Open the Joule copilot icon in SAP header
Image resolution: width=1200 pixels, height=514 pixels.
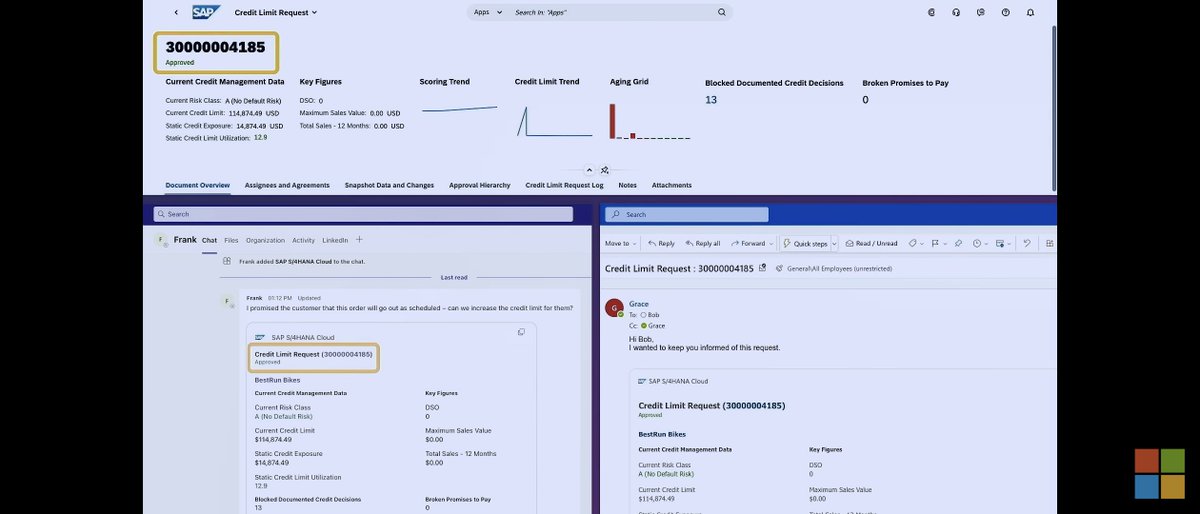[932, 12]
